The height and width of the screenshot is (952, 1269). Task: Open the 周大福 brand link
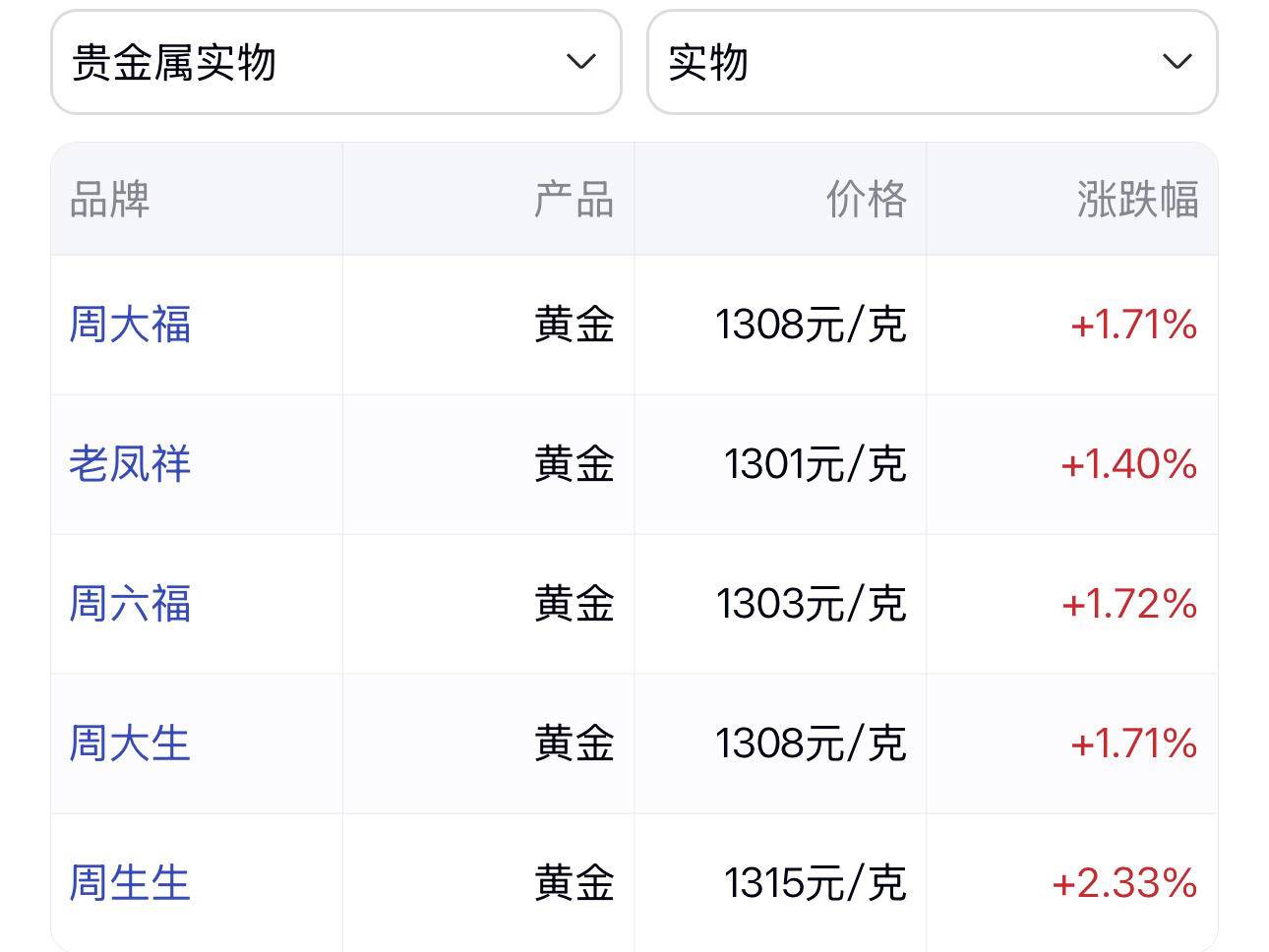pyautogui.click(x=130, y=325)
